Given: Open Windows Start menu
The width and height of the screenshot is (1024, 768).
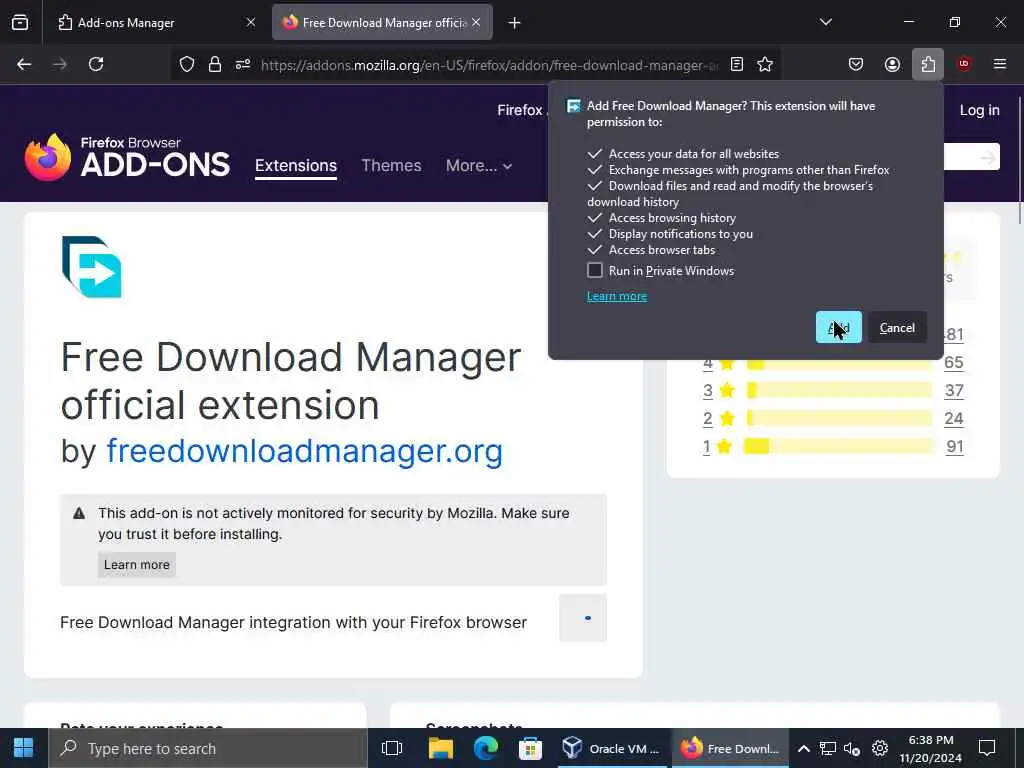Looking at the screenshot, I should point(24,748).
